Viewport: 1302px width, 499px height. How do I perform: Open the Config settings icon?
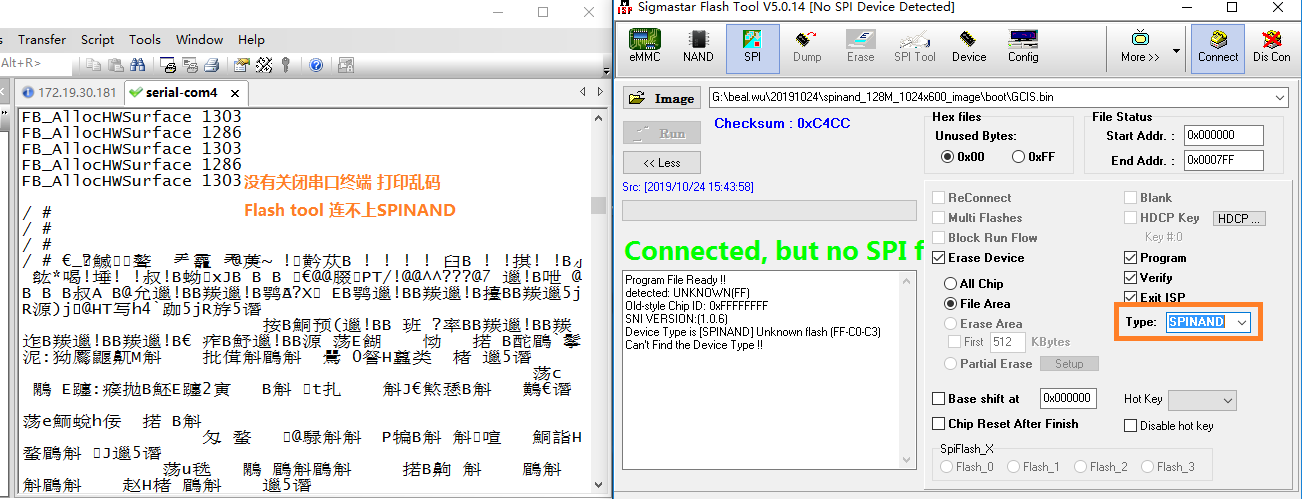pos(1022,46)
